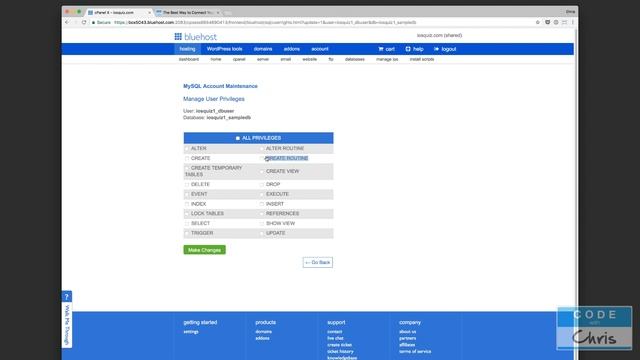Click the shield extension icon in toolbar
This screenshot has height=360, width=640.
tap(547, 22)
